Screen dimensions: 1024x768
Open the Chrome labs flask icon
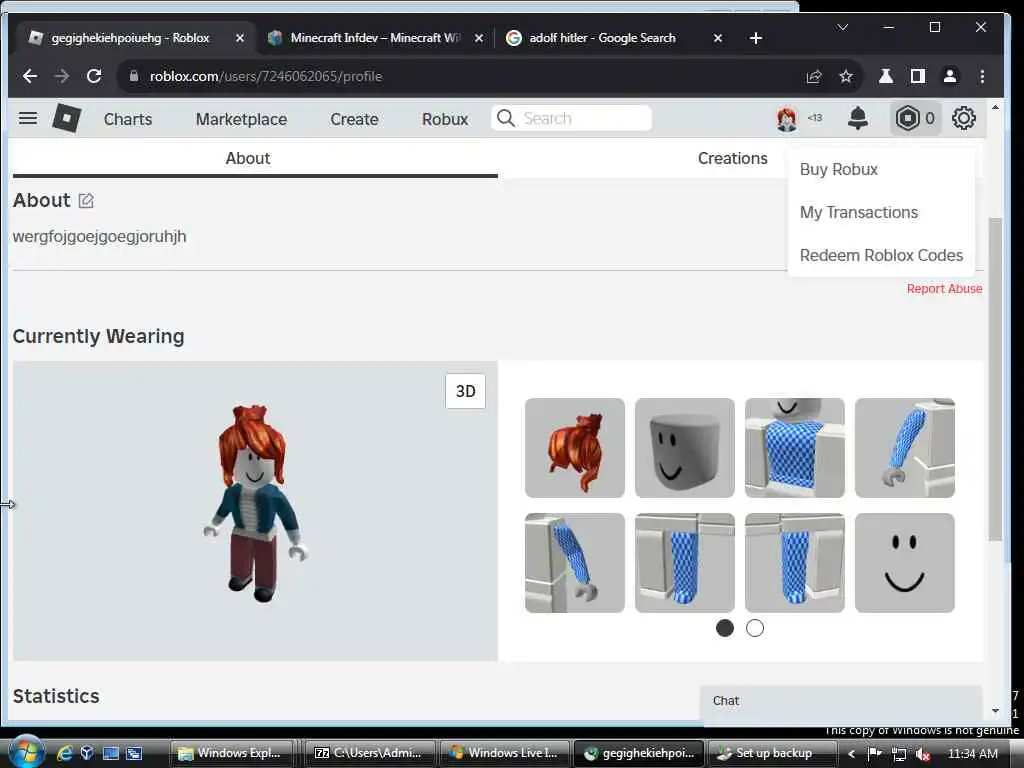click(x=886, y=76)
